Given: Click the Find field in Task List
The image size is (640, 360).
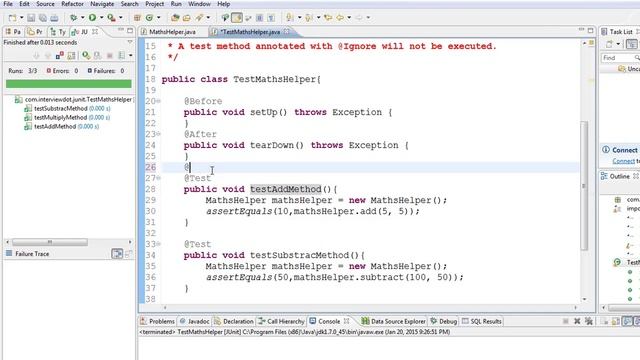Looking at the screenshot, I should click(x=618, y=58).
